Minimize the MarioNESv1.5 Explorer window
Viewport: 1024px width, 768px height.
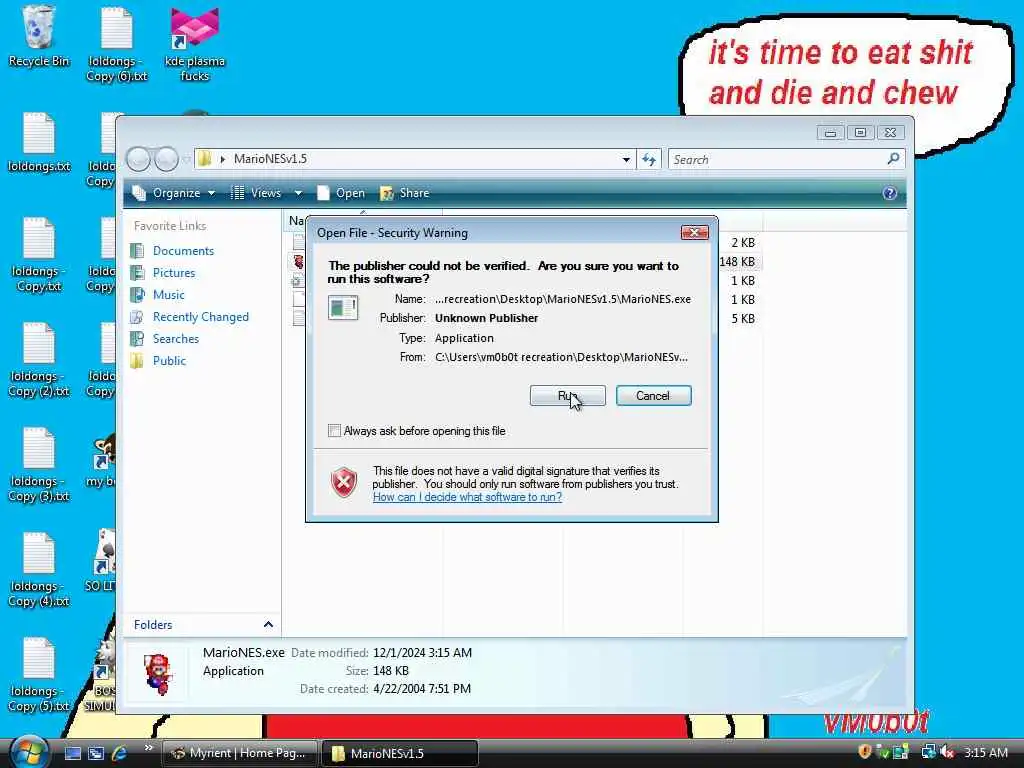point(830,133)
